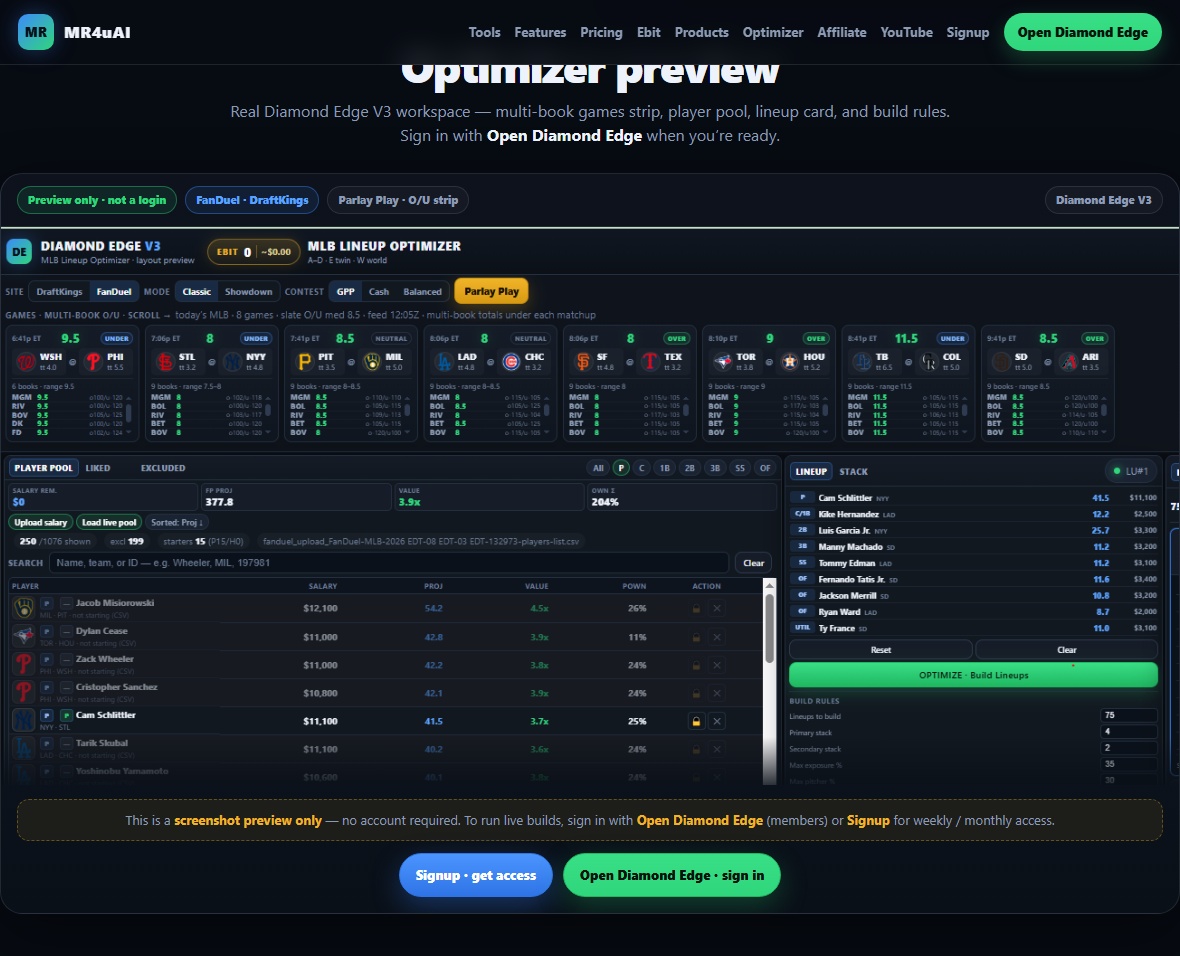The image size is (1180, 956).
Task: Click the exclude X for Dylan Cease
Action: click(x=717, y=637)
